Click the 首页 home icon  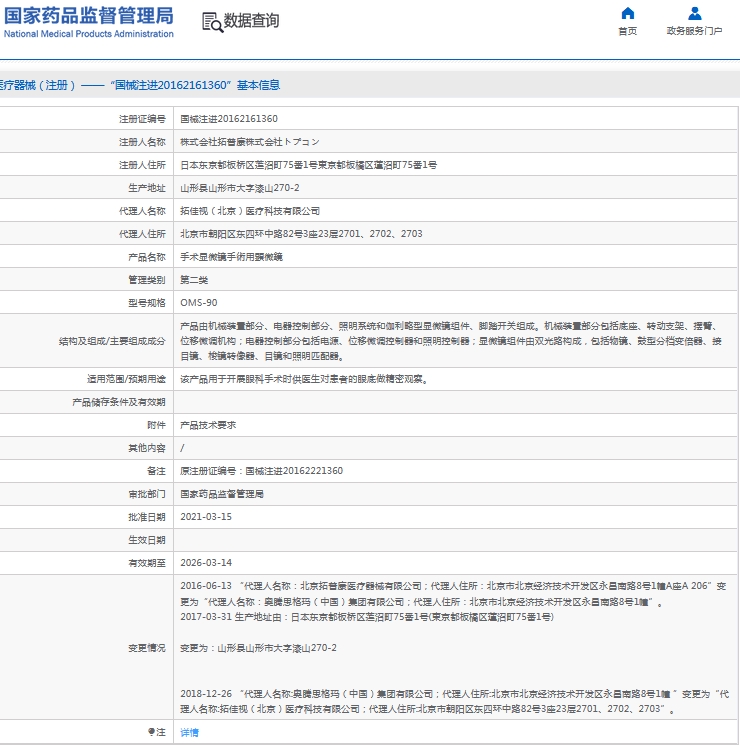coord(627,13)
